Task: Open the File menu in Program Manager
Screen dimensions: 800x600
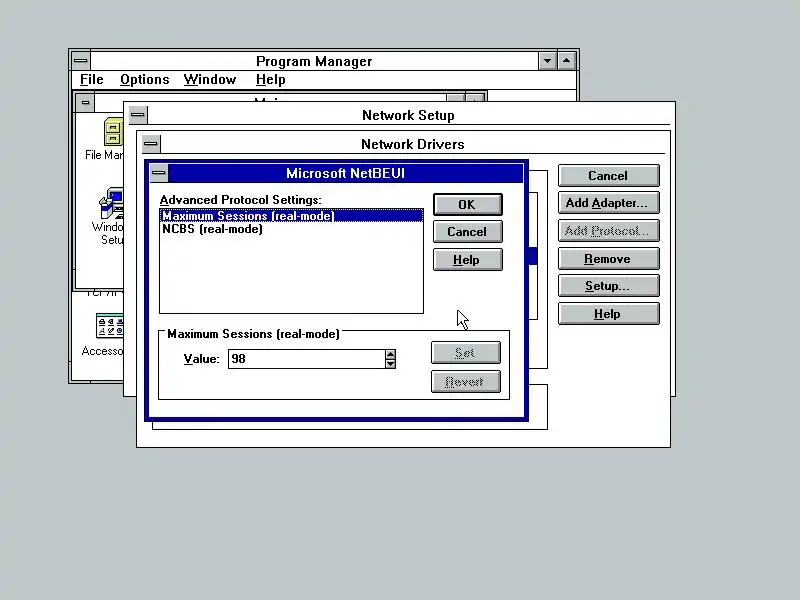Action: click(92, 80)
